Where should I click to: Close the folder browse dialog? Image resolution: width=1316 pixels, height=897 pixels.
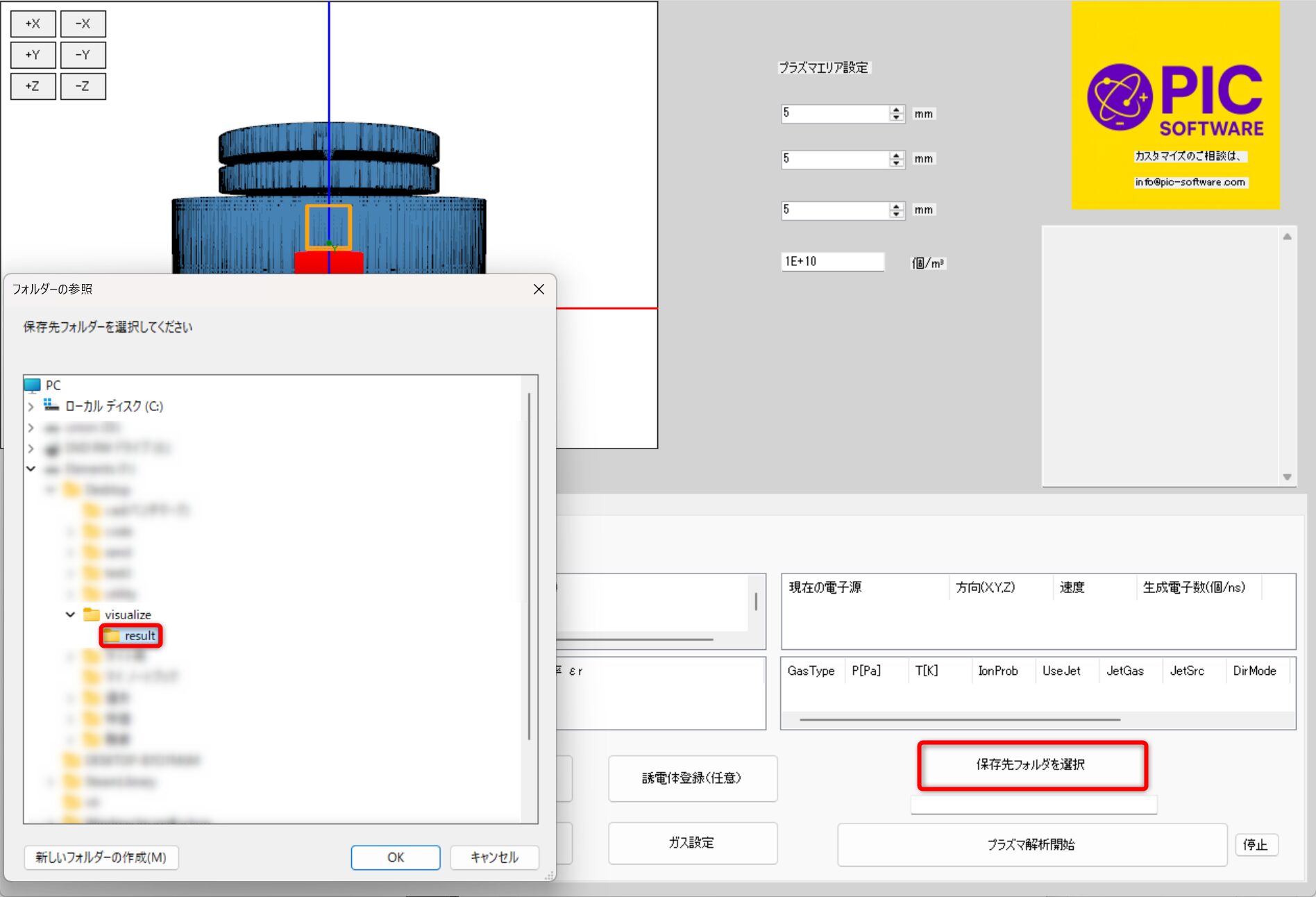[x=539, y=290]
